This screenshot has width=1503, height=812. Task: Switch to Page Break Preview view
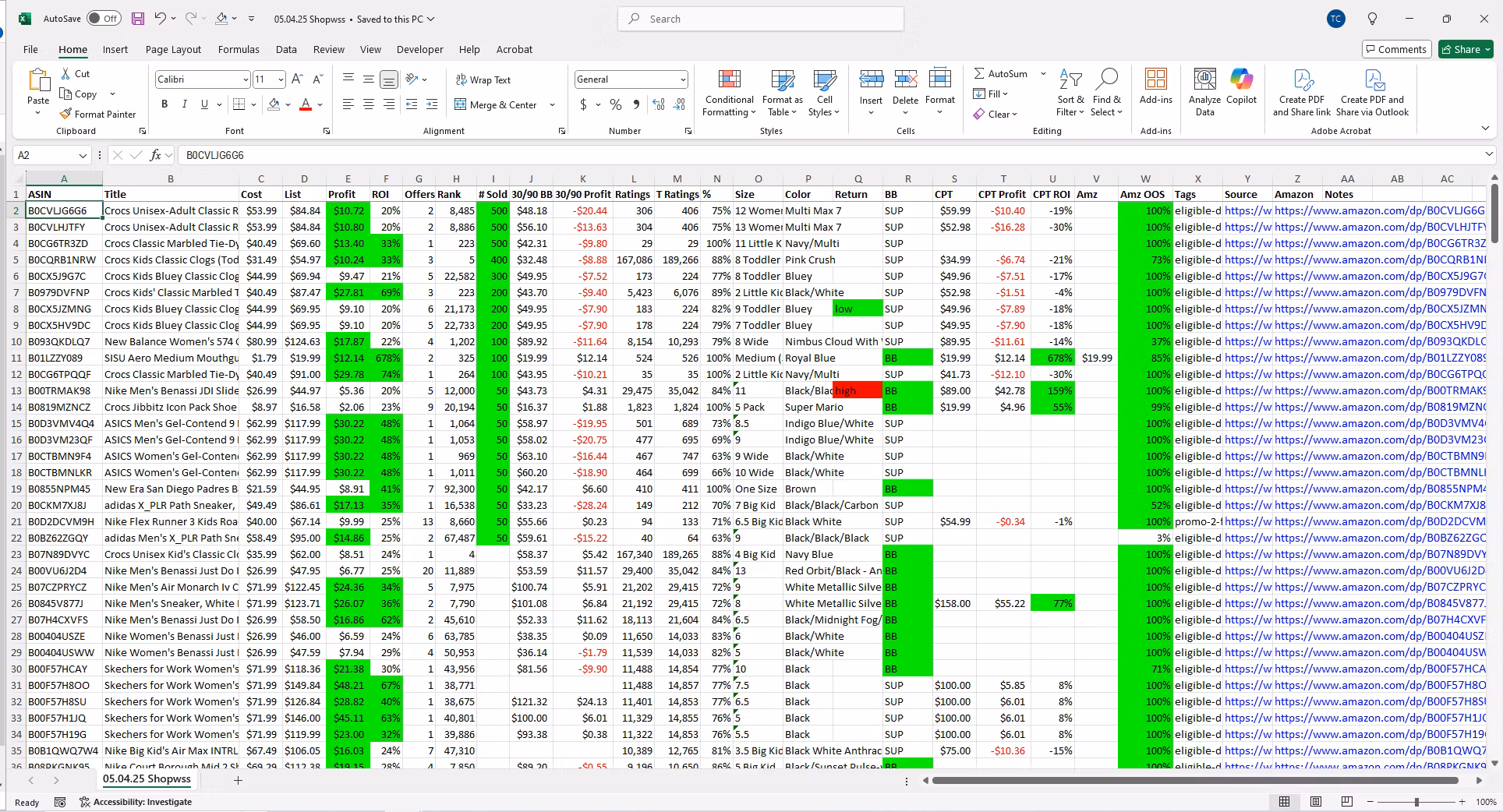tap(1346, 802)
